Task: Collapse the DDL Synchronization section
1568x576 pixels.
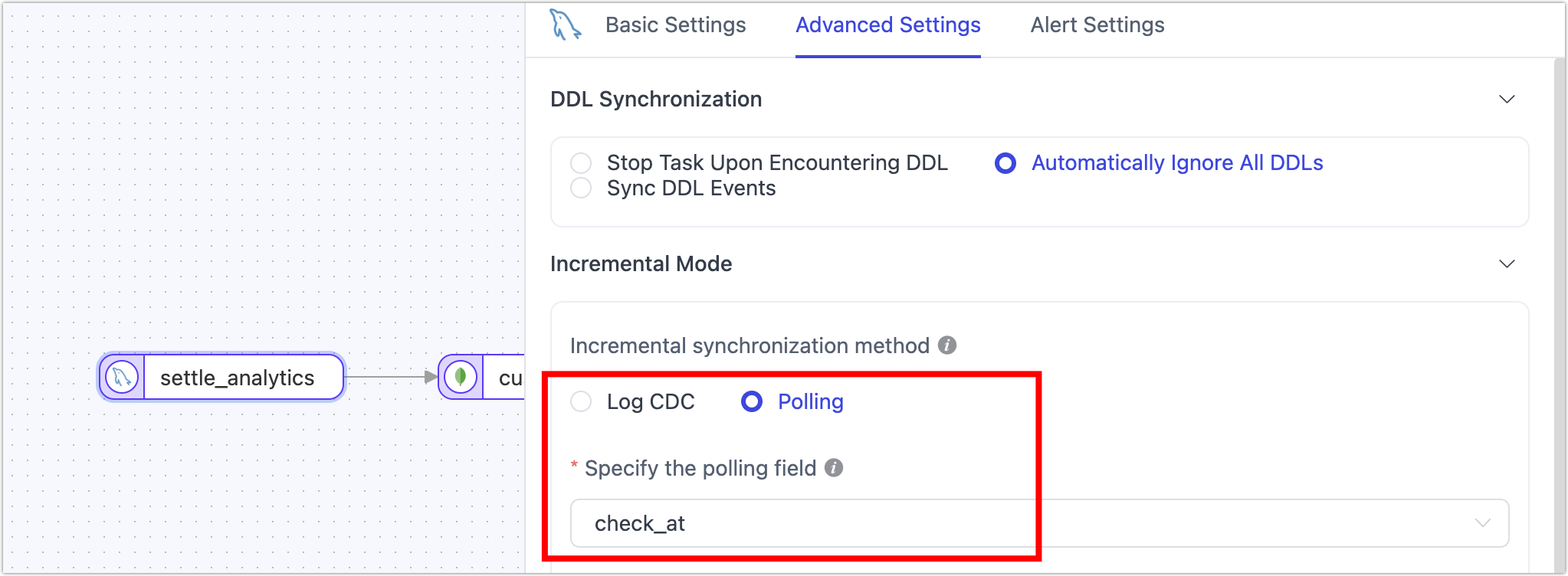Action: (x=1507, y=98)
